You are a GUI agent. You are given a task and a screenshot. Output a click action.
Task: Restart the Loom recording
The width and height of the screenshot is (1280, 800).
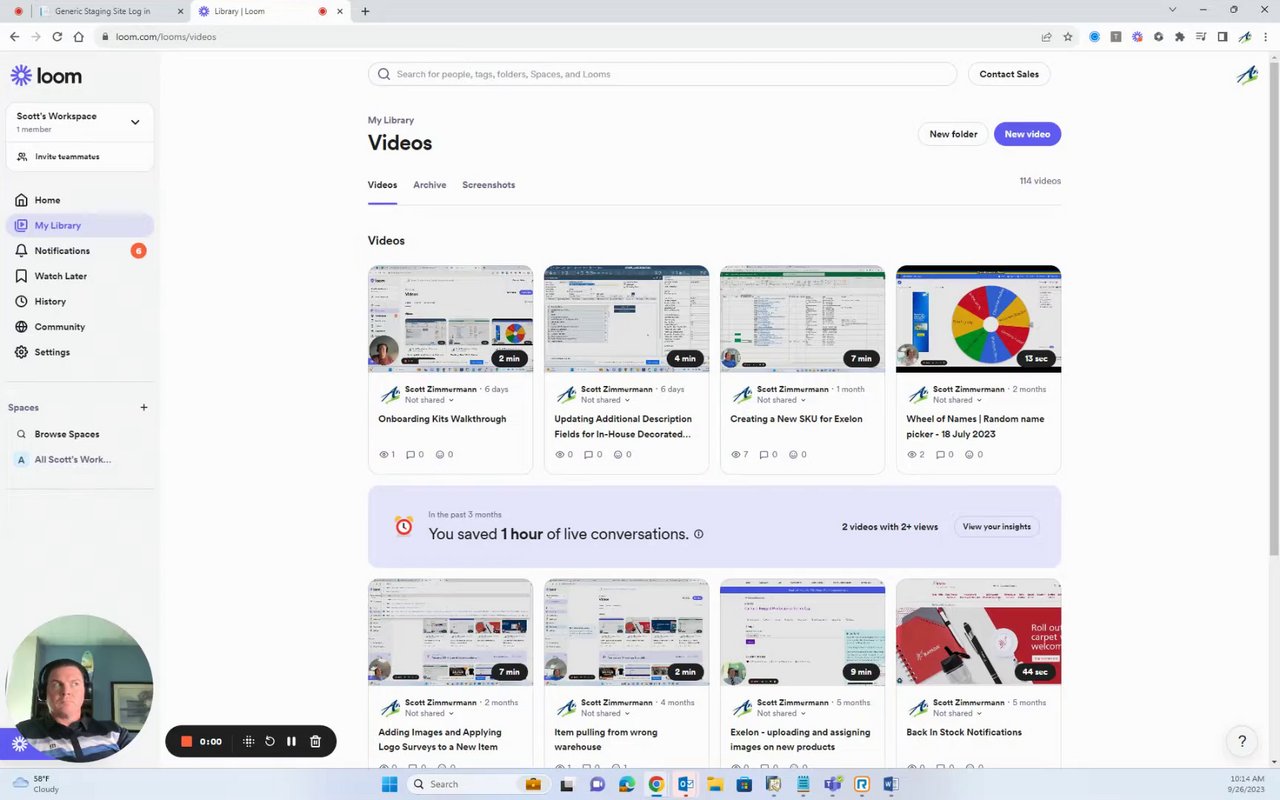click(270, 741)
